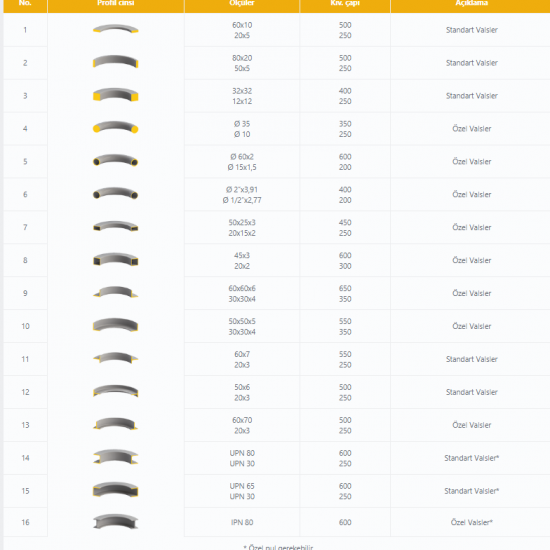550x550 pixels.
Task: Click row number 10 cell
Action: point(25,326)
